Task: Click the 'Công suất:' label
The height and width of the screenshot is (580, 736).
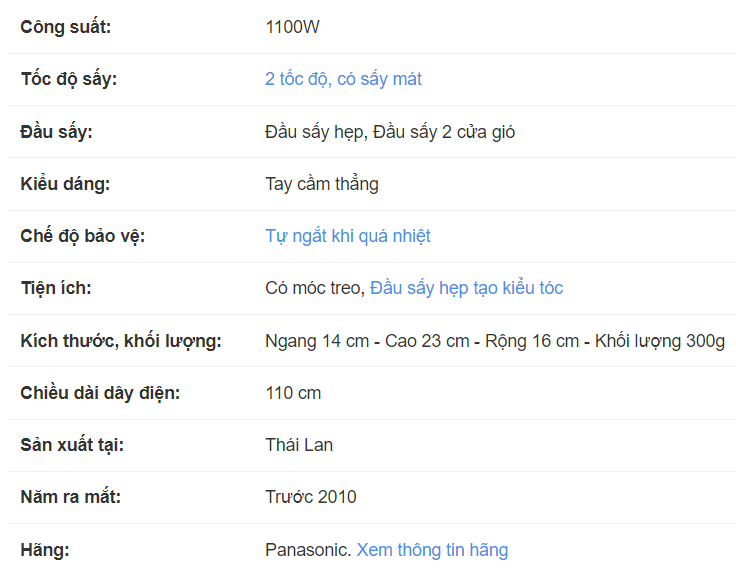Action: [x=66, y=27]
